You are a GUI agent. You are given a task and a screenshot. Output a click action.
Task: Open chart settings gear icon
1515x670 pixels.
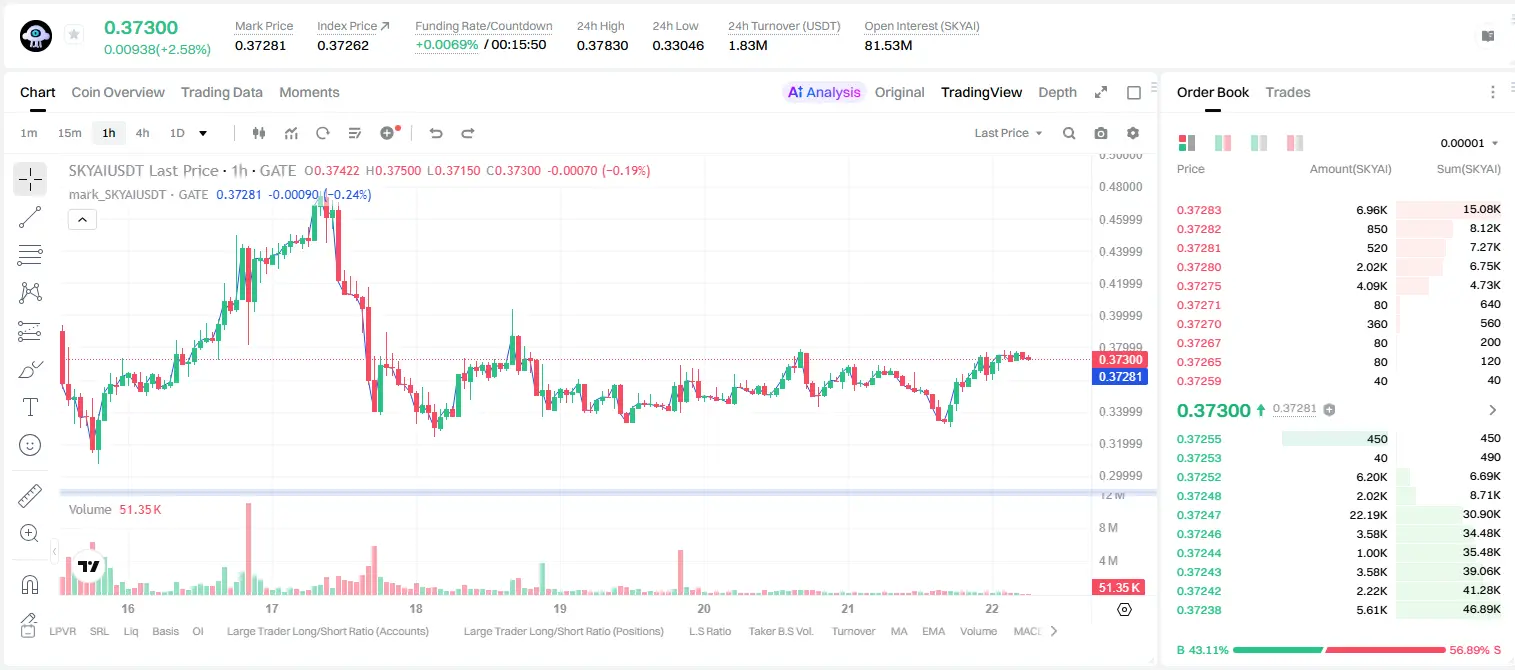coord(1133,133)
